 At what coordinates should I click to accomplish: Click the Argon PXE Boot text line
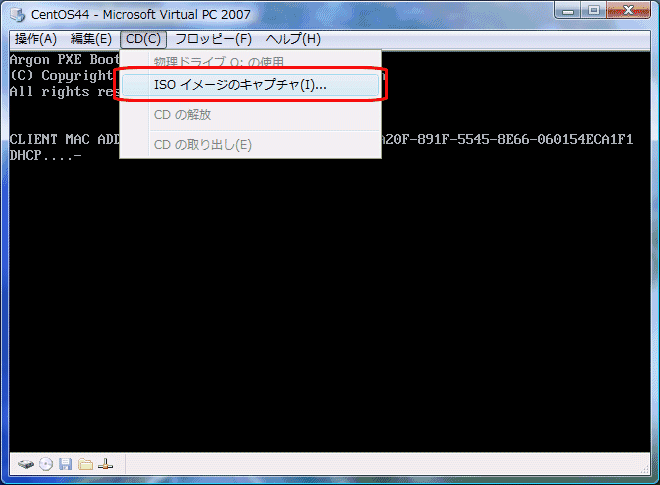(x=64, y=59)
